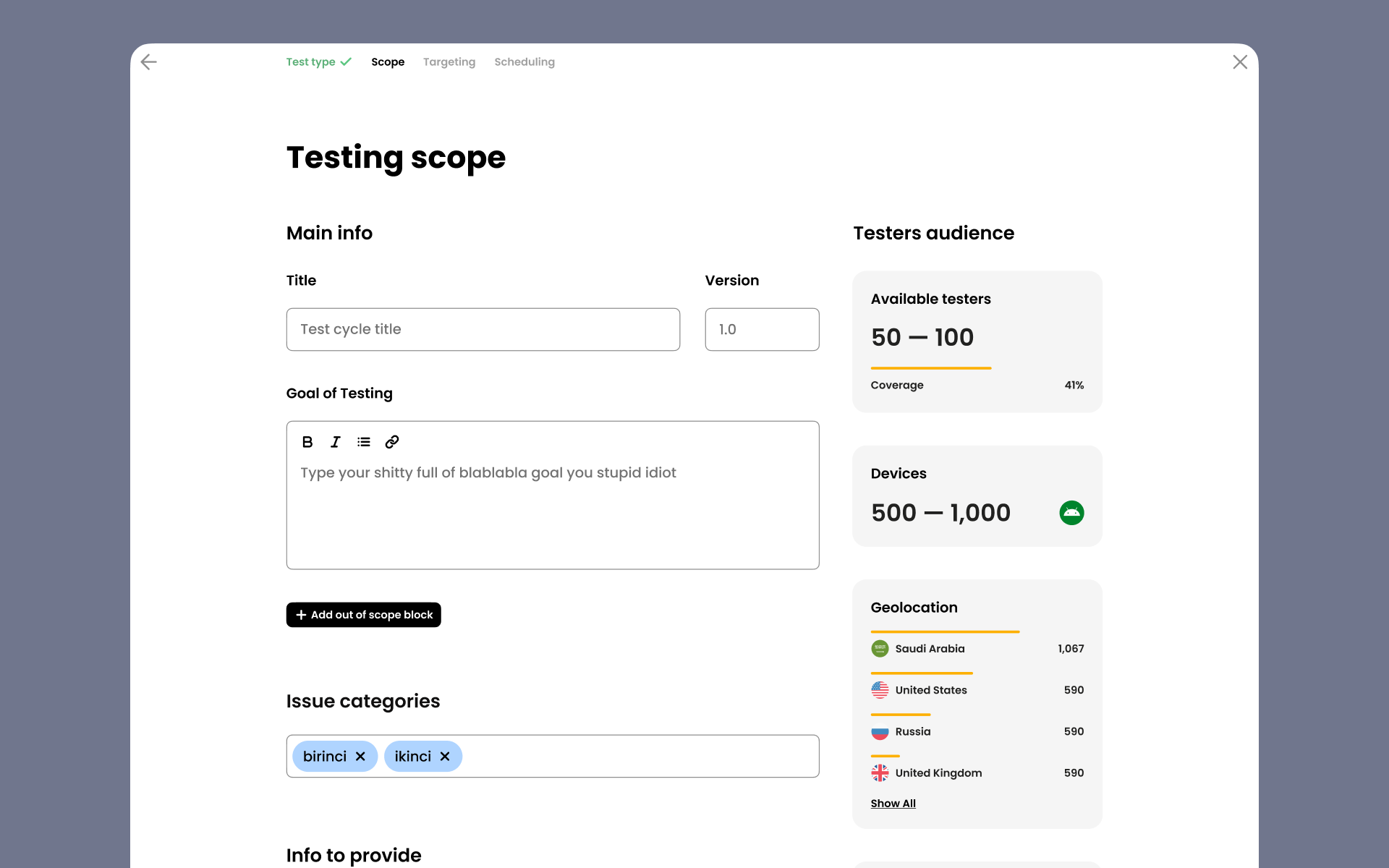Click the United Kingdom country label

[938, 773]
